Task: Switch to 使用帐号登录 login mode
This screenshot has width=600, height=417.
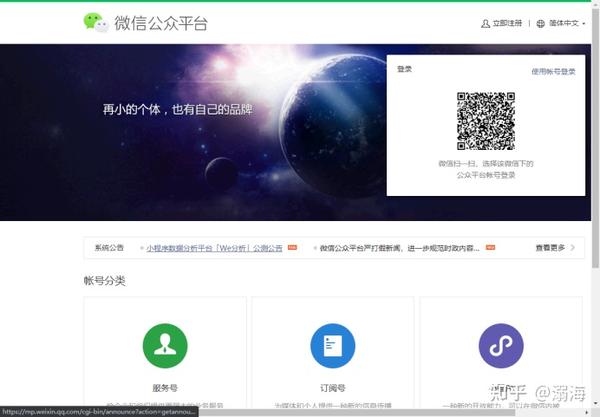Action: pyautogui.click(x=553, y=72)
